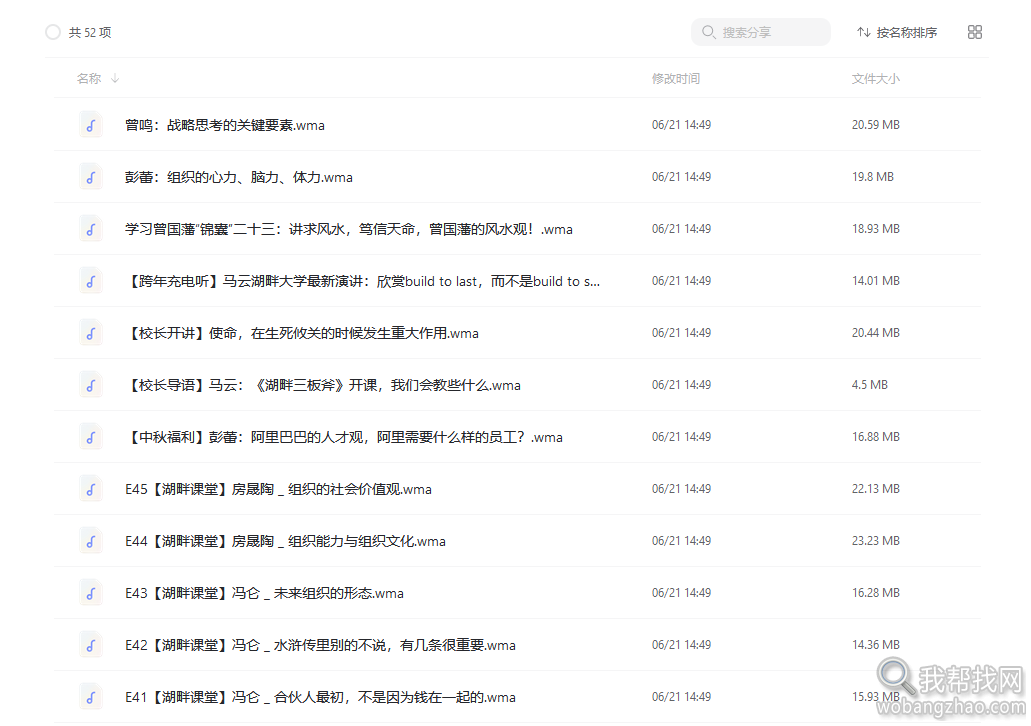Click audio icon for 学习曾国藩锦囊二十三 file
Viewport: 1031px width, 726px height.
tap(91, 229)
